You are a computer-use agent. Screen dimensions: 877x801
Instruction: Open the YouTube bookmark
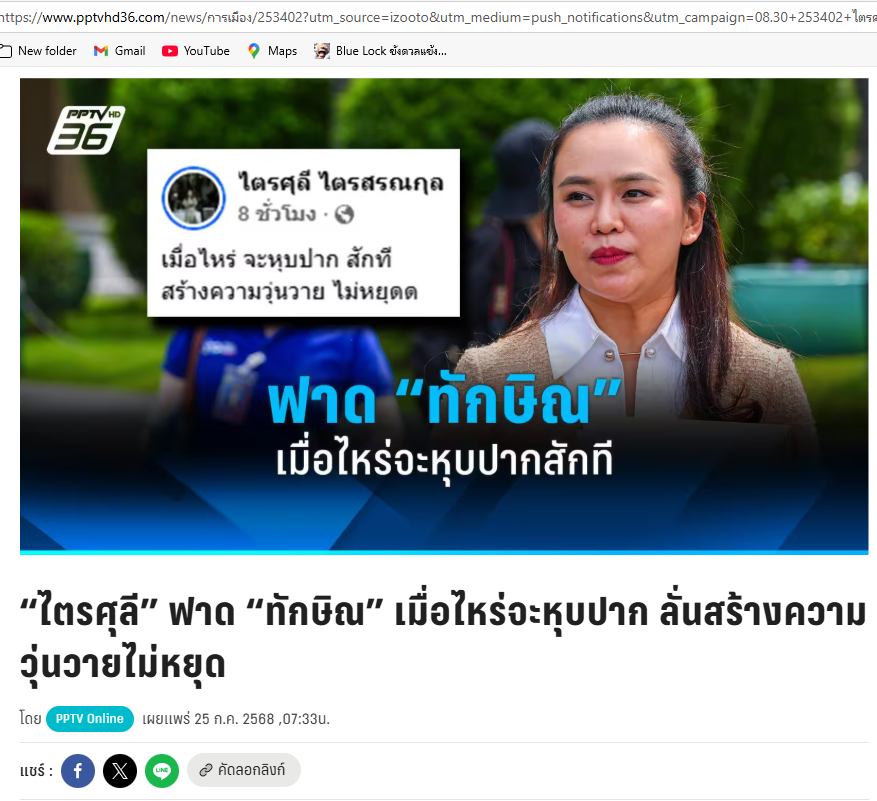tap(196, 51)
